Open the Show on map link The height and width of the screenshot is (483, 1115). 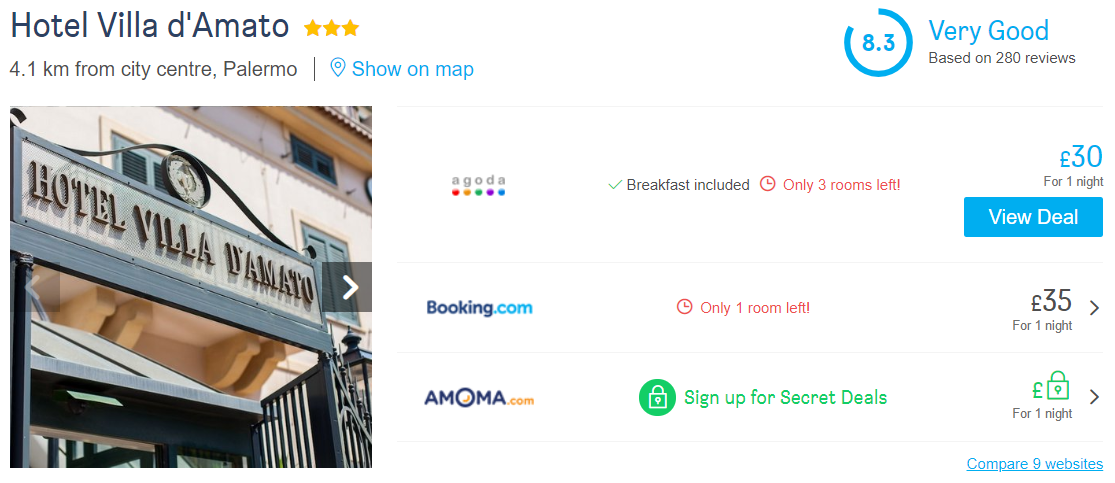tap(412, 69)
